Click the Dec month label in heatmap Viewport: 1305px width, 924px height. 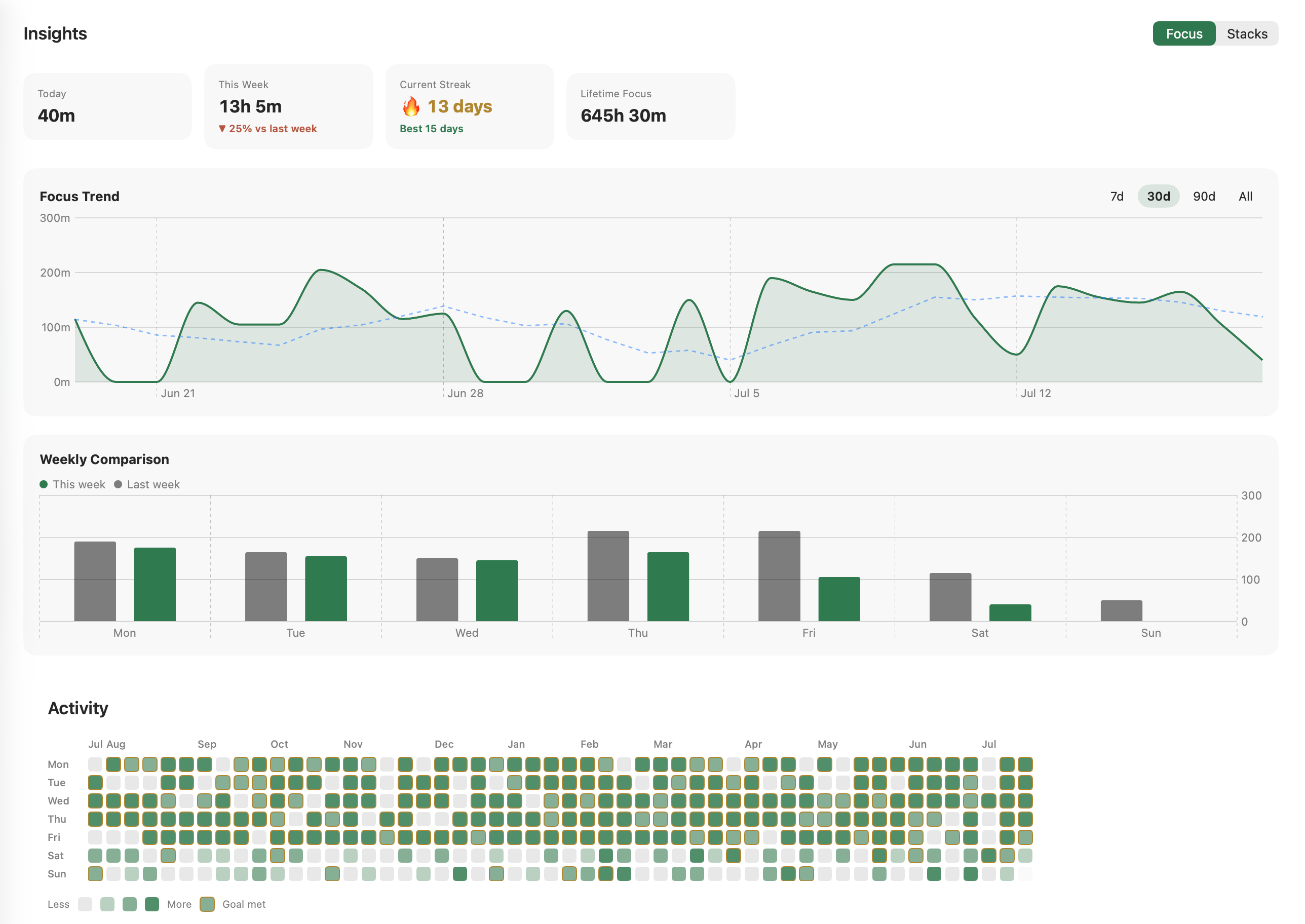(444, 744)
